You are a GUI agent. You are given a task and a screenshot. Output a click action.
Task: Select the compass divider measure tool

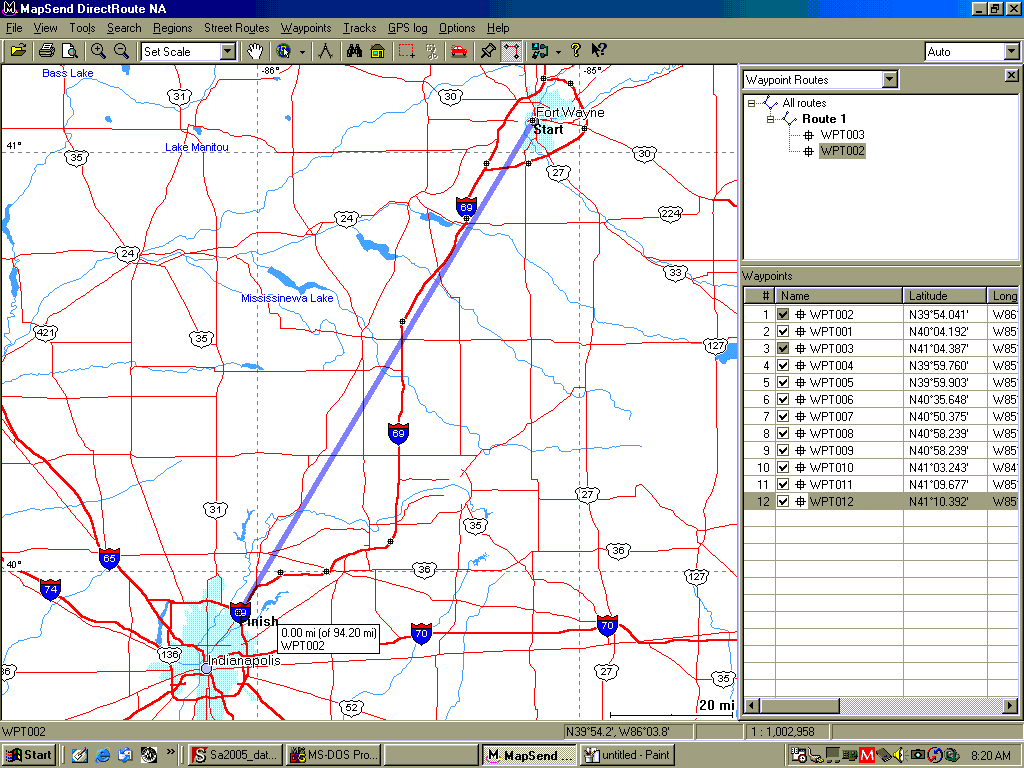pos(325,51)
